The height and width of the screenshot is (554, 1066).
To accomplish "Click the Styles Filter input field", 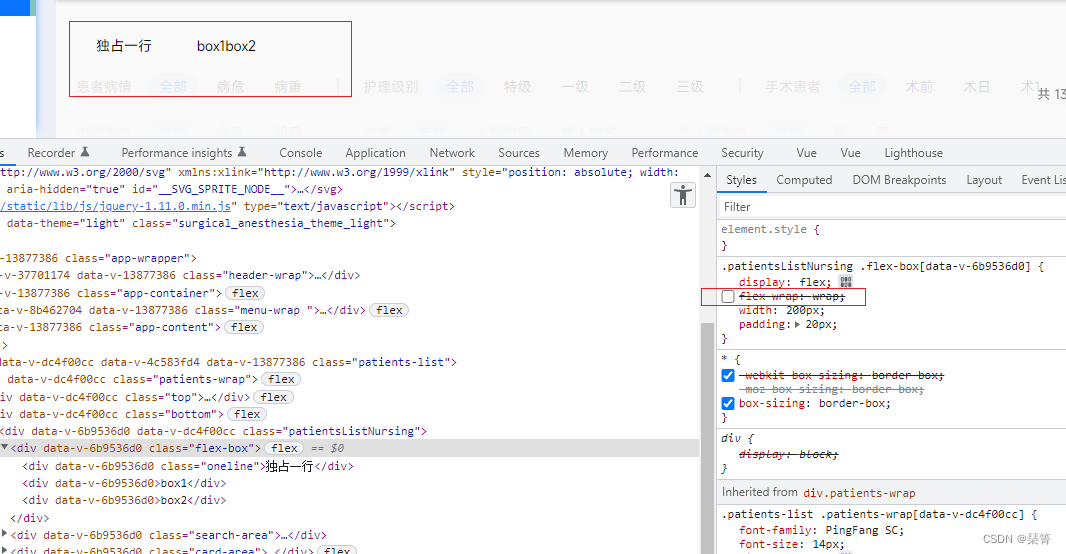I will [x=892, y=207].
